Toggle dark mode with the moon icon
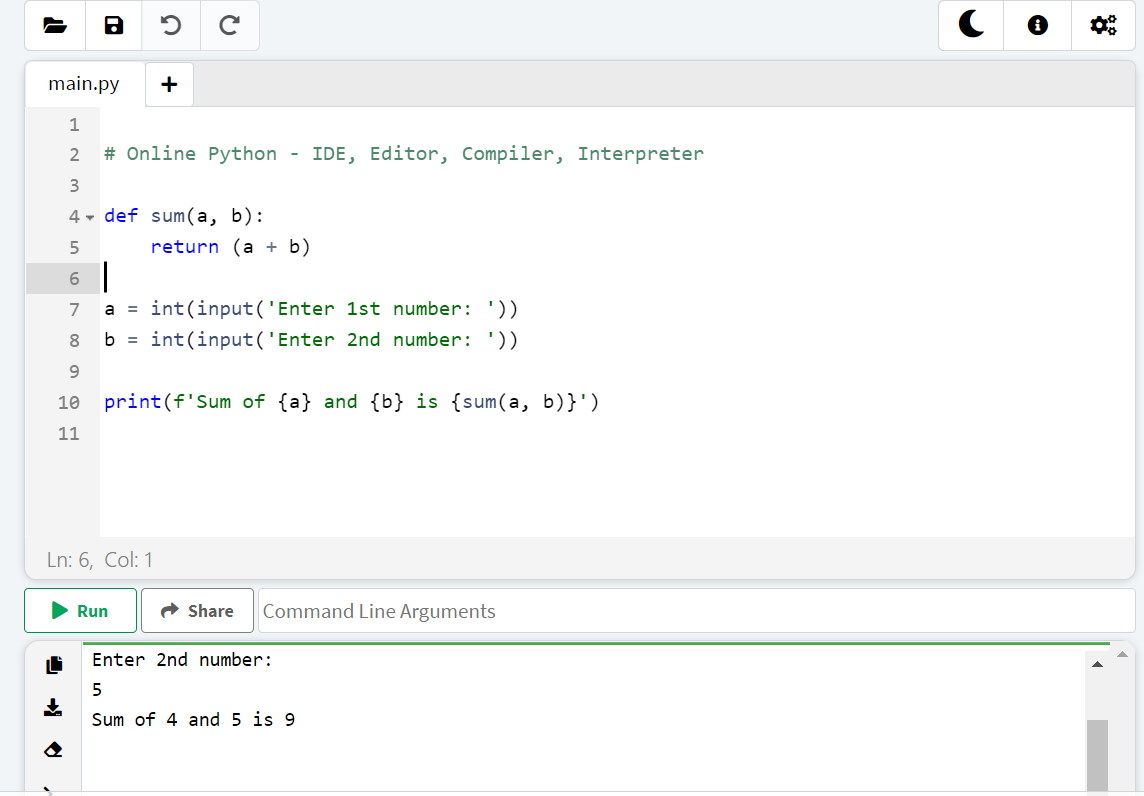The image size is (1144, 796). (971, 26)
